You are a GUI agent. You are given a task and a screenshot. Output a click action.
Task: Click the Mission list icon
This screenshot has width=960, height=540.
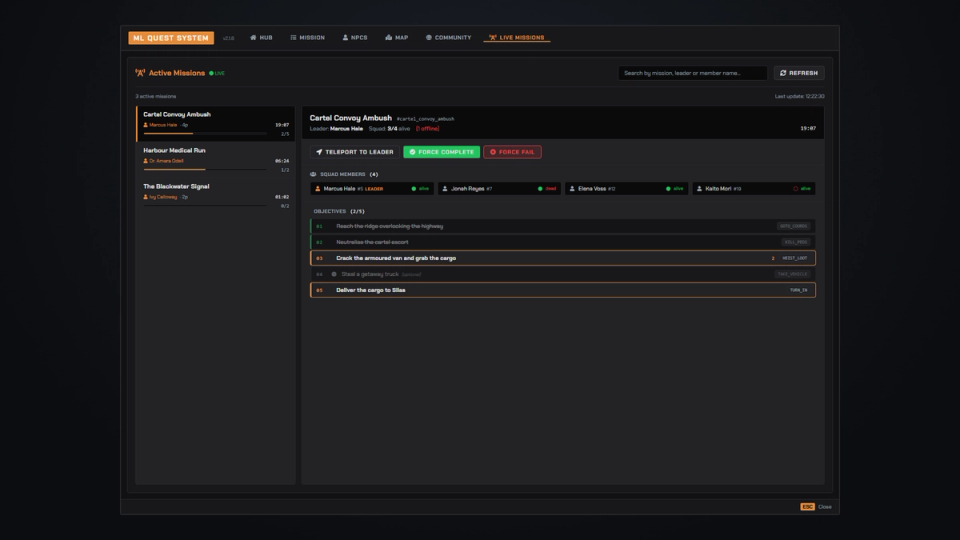[293, 37]
